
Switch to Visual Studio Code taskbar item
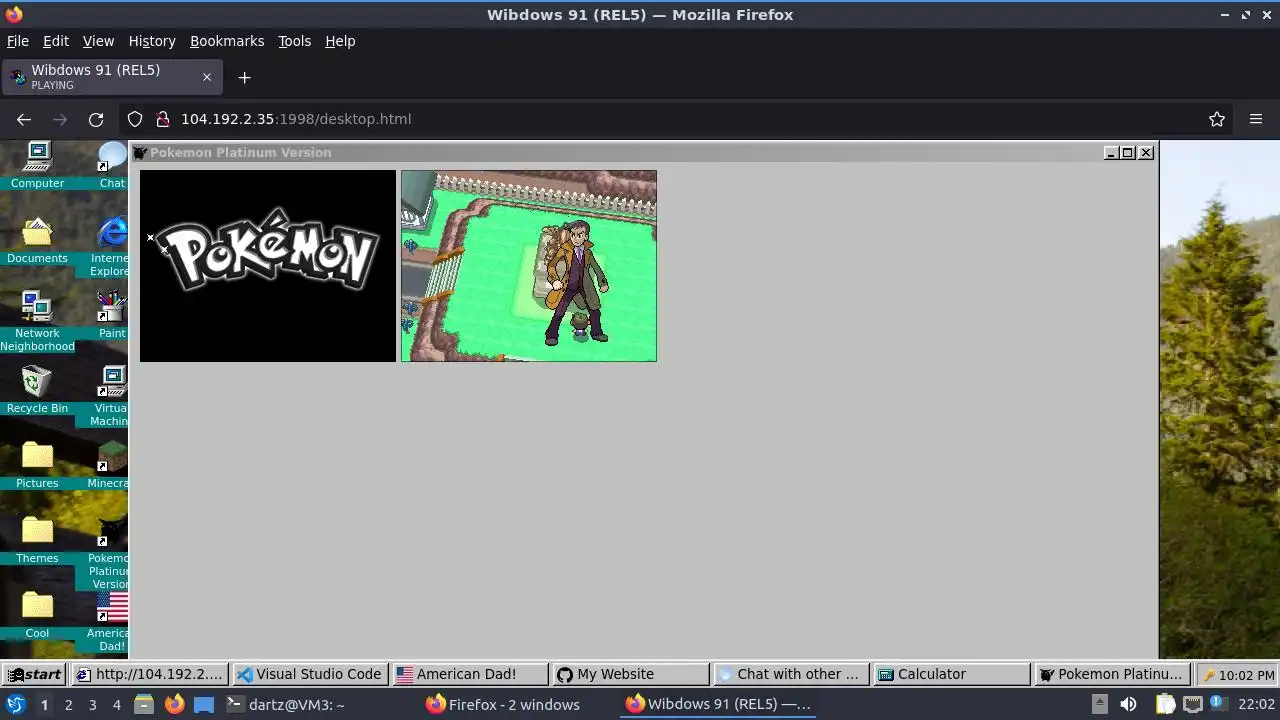point(310,674)
